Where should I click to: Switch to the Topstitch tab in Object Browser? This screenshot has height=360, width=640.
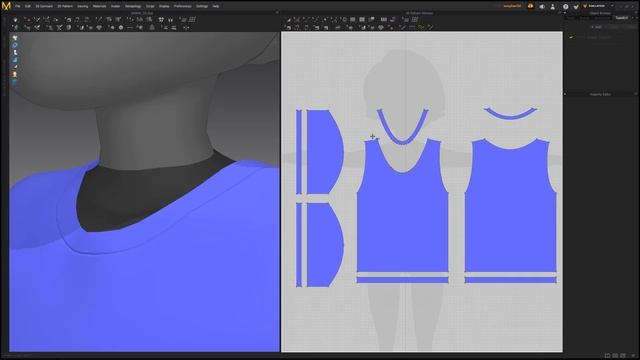coord(622,18)
